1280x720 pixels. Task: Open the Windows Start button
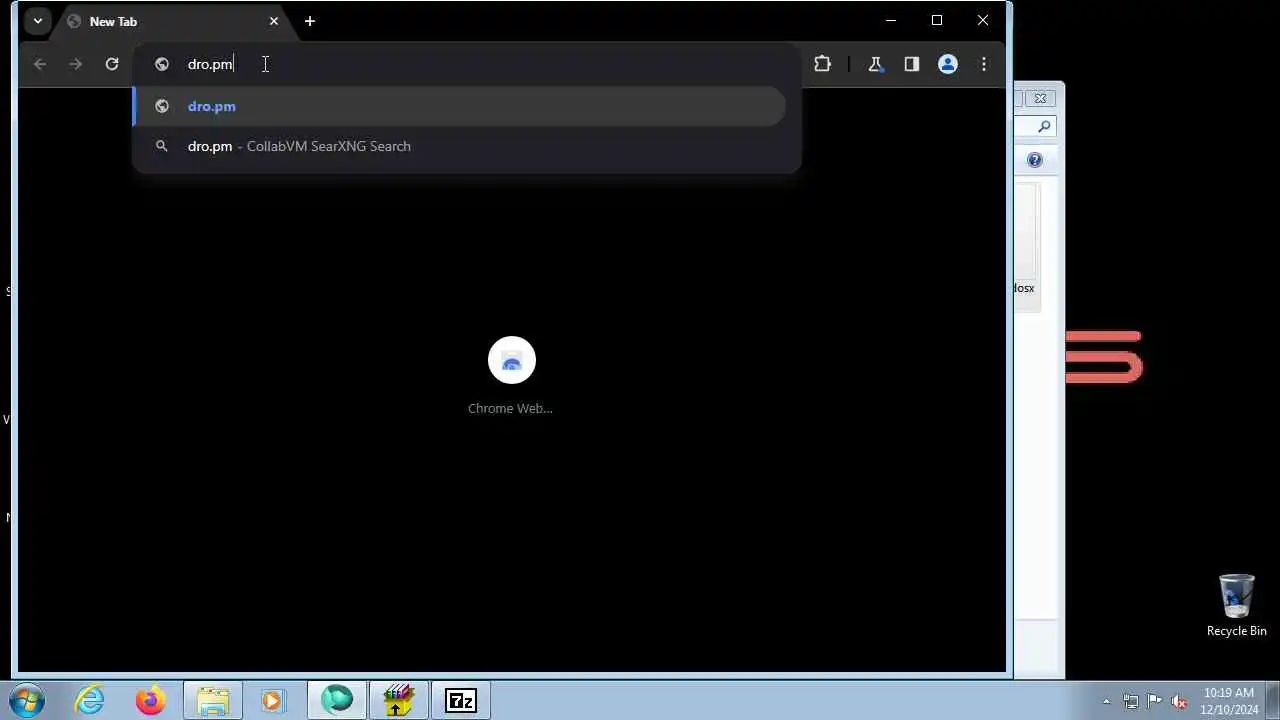[26, 701]
